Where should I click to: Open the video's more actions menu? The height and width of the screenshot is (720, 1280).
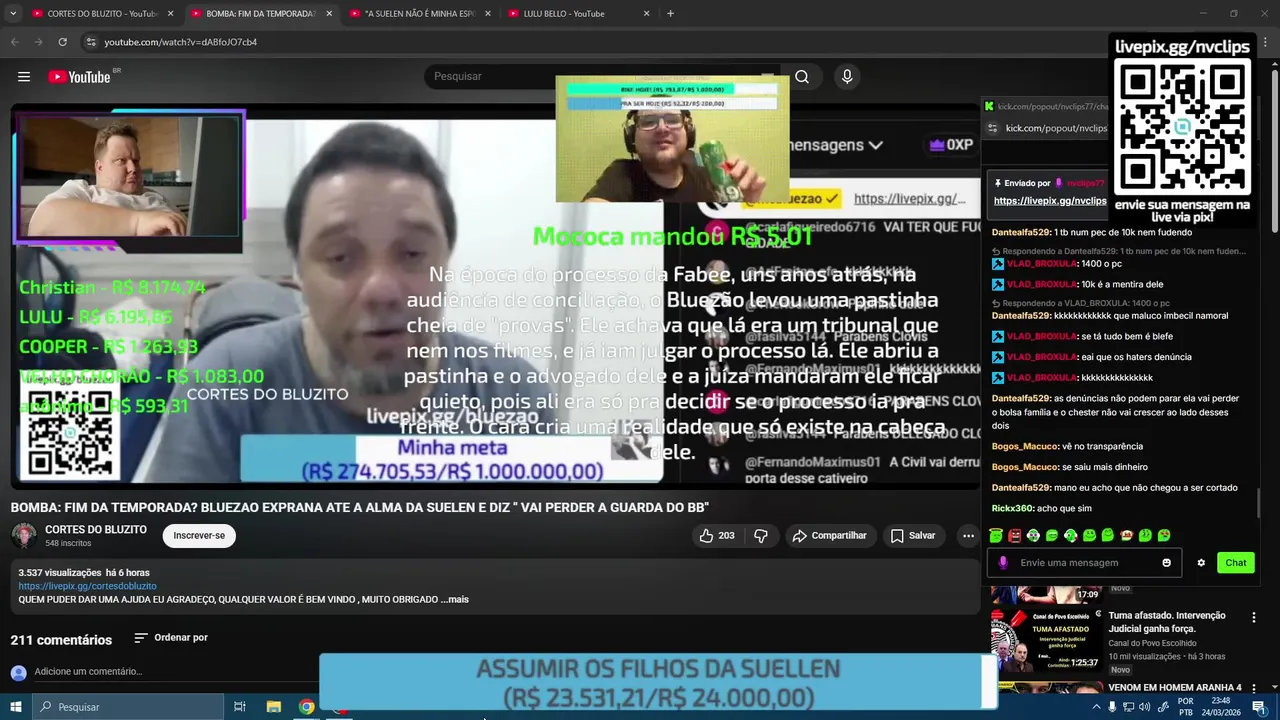tap(968, 536)
